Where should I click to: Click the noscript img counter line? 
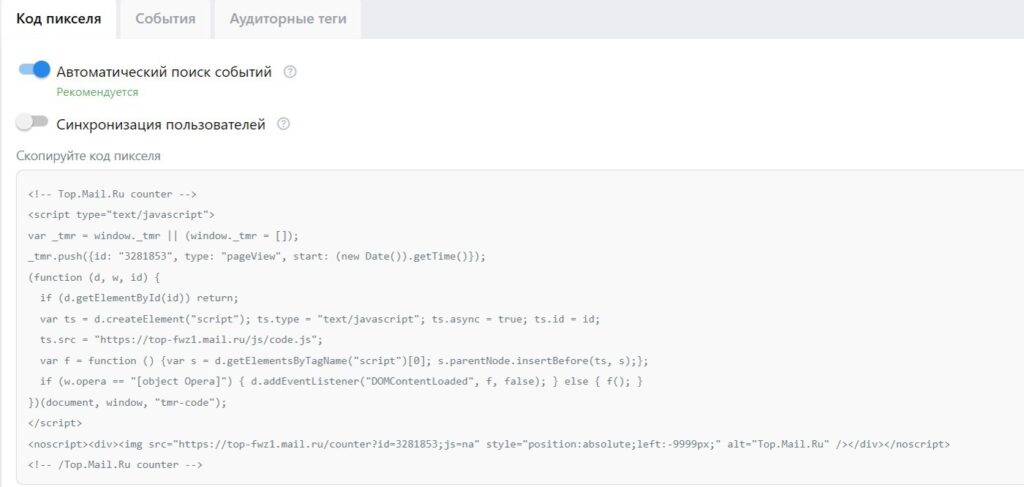pyautogui.click(x=488, y=443)
